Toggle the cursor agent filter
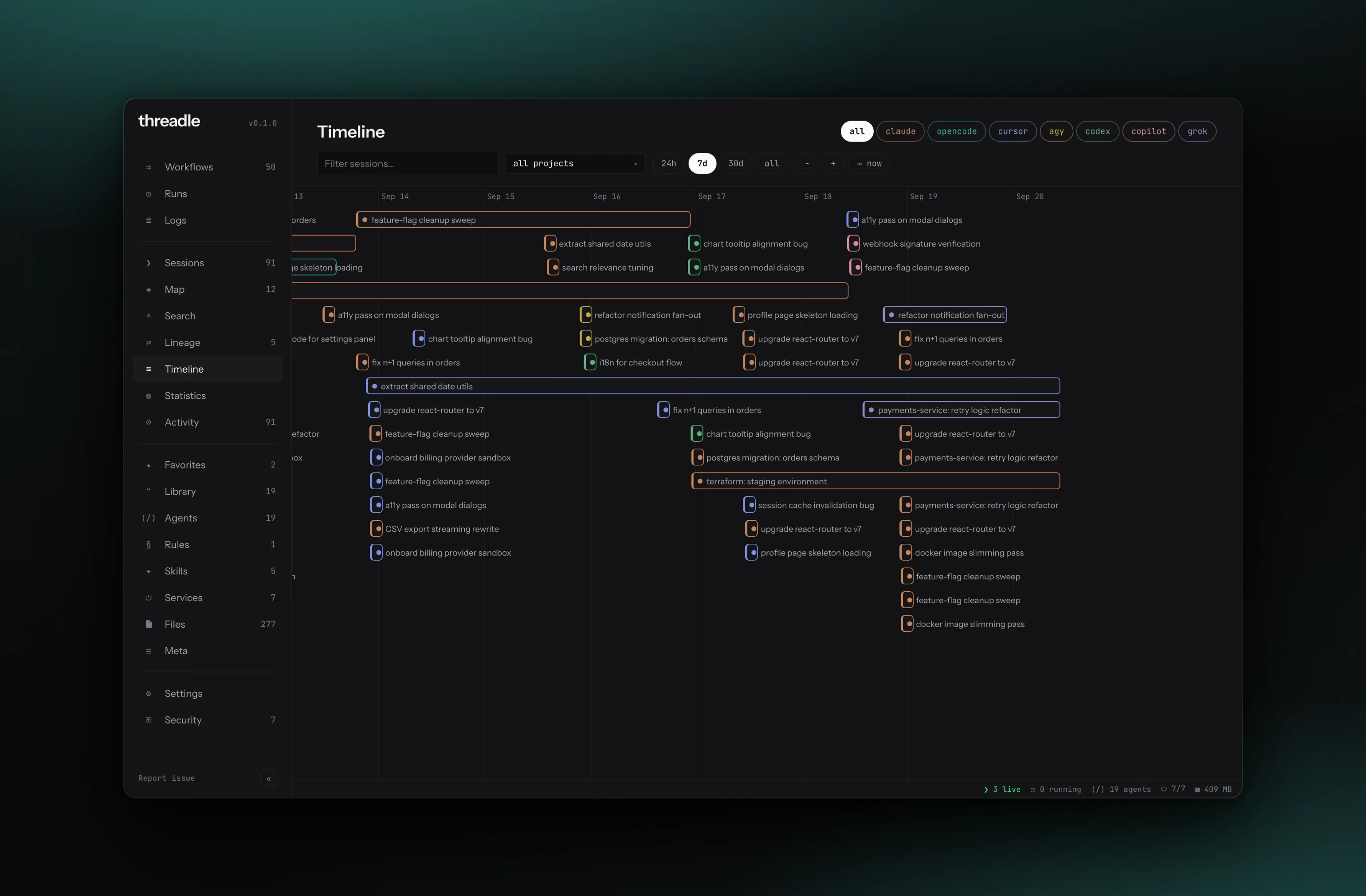 (x=1013, y=131)
